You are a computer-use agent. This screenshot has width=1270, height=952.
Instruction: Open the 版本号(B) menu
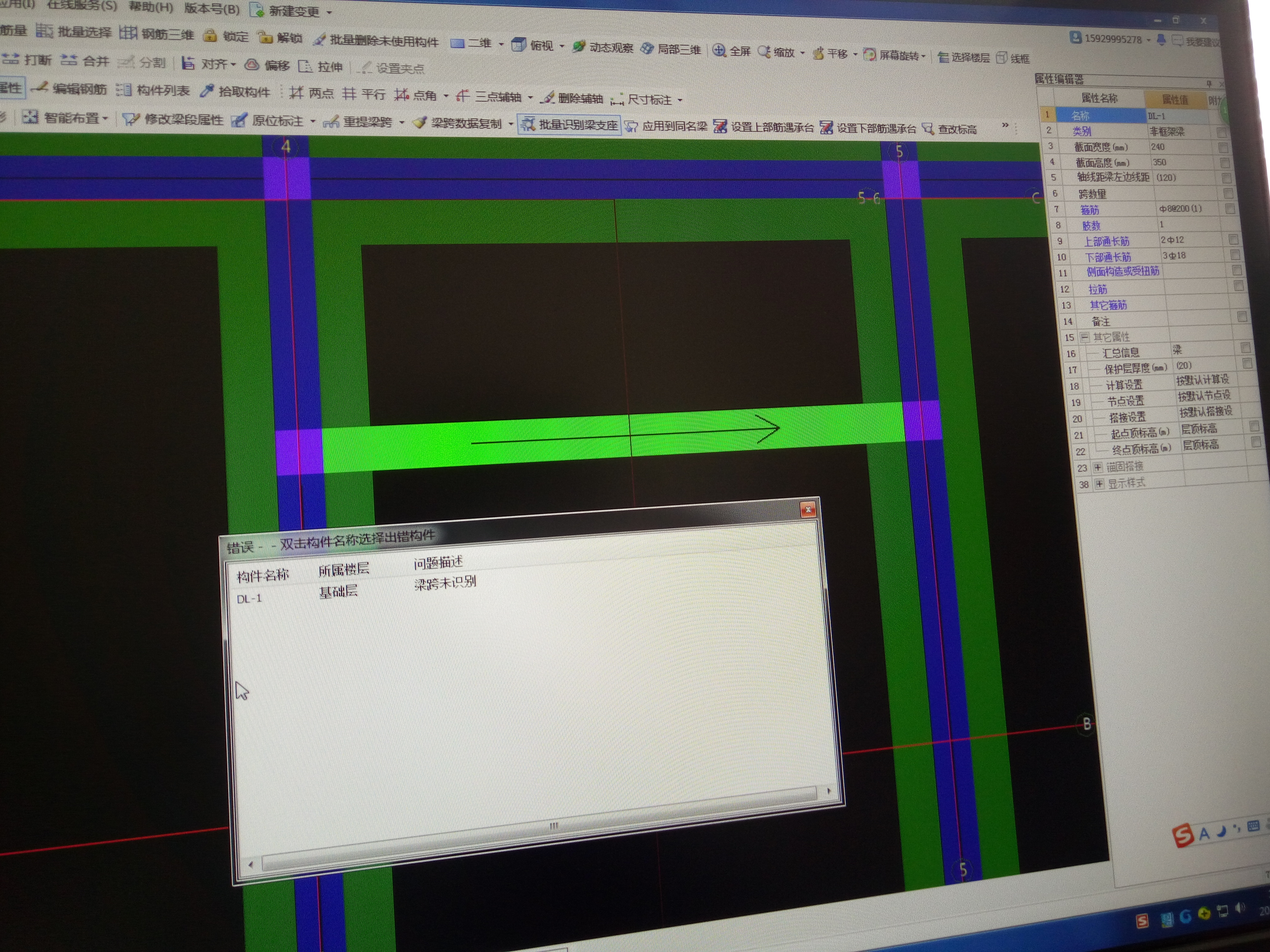pyautogui.click(x=212, y=9)
